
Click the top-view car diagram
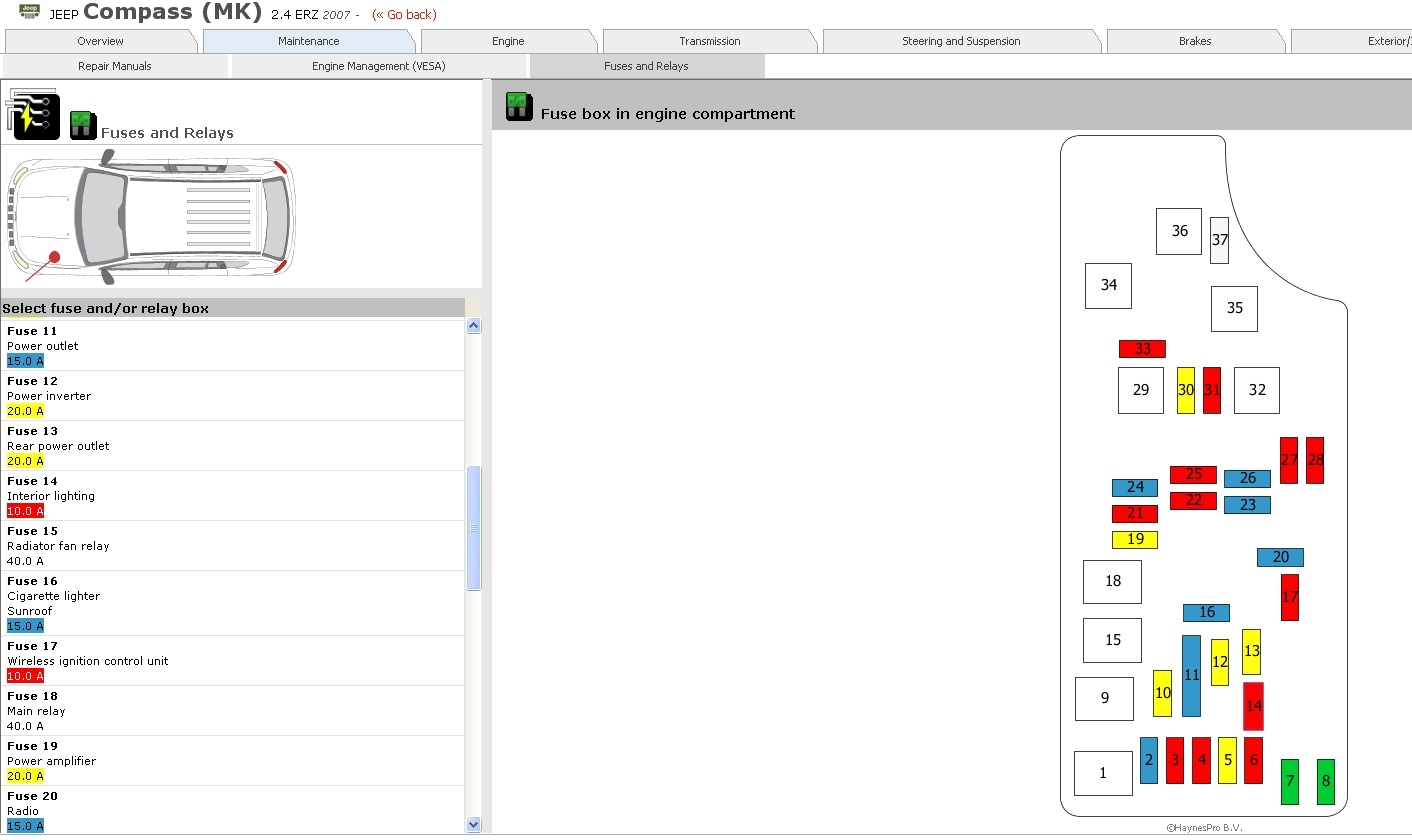[152, 216]
